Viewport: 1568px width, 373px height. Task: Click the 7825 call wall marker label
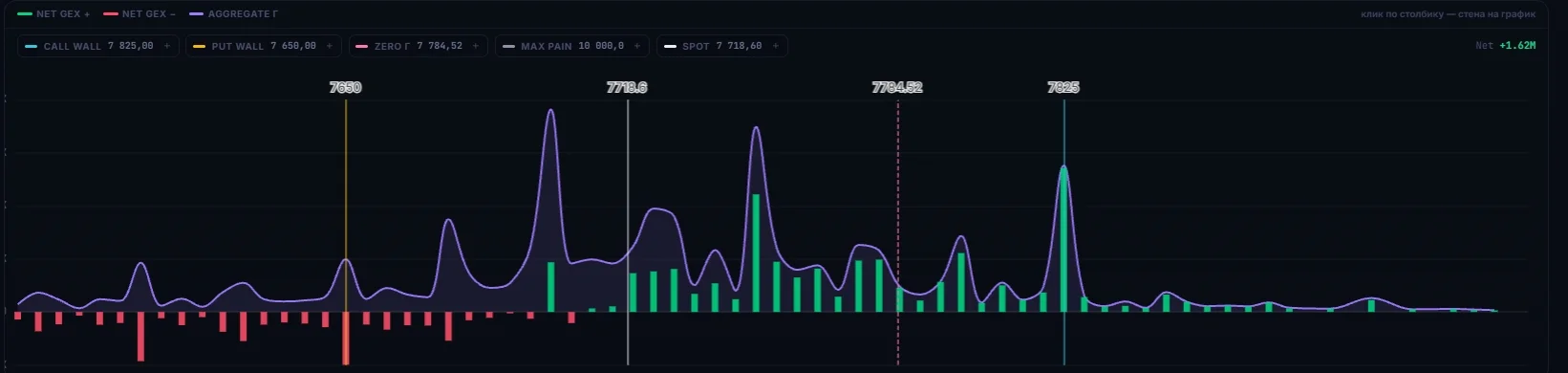click(1063, 87)
